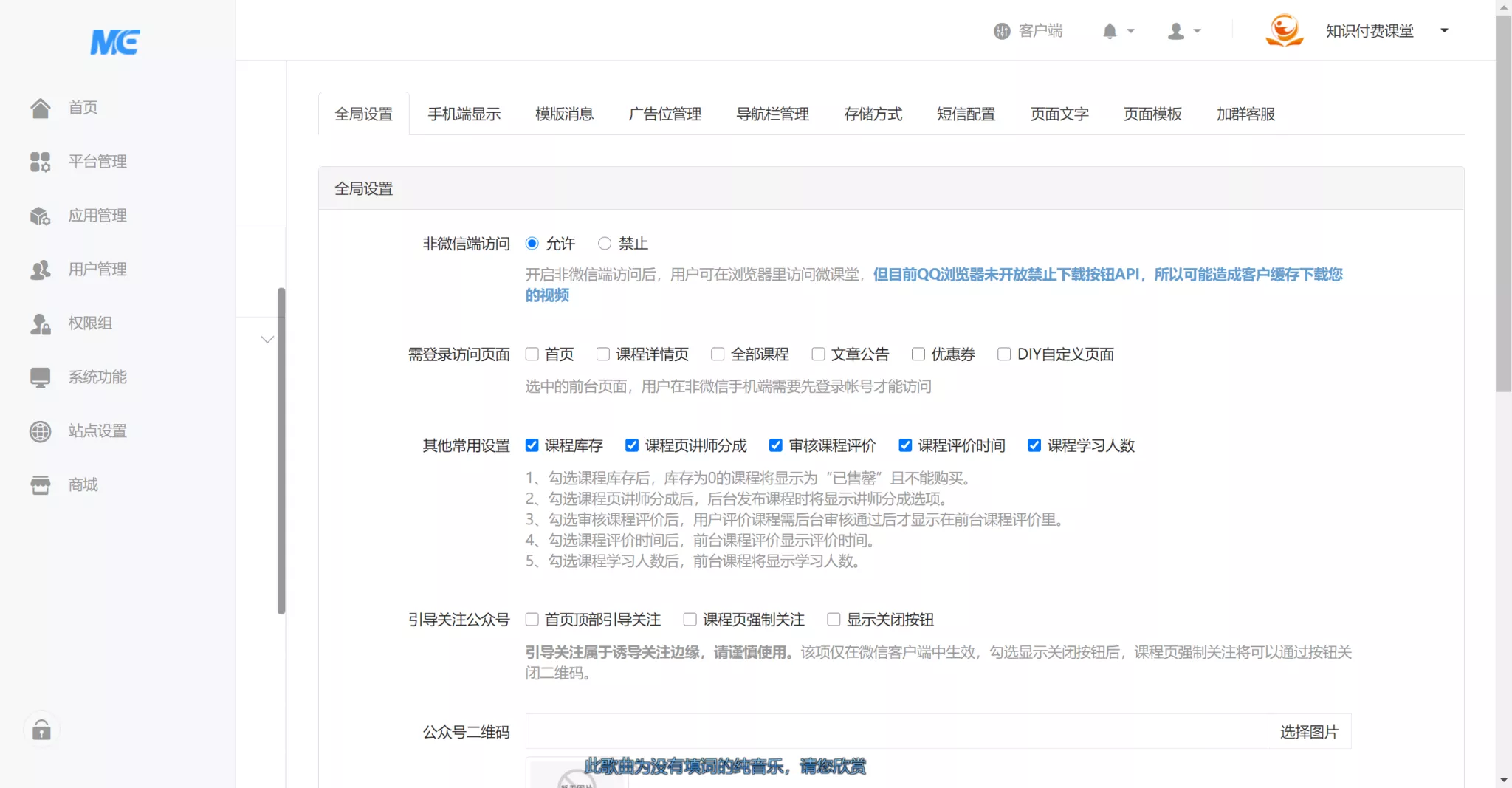Viewport: 1512px width, 788px height.
Task: Select 平台管理 in the sidebar
Action: click(x=98, y=161)
